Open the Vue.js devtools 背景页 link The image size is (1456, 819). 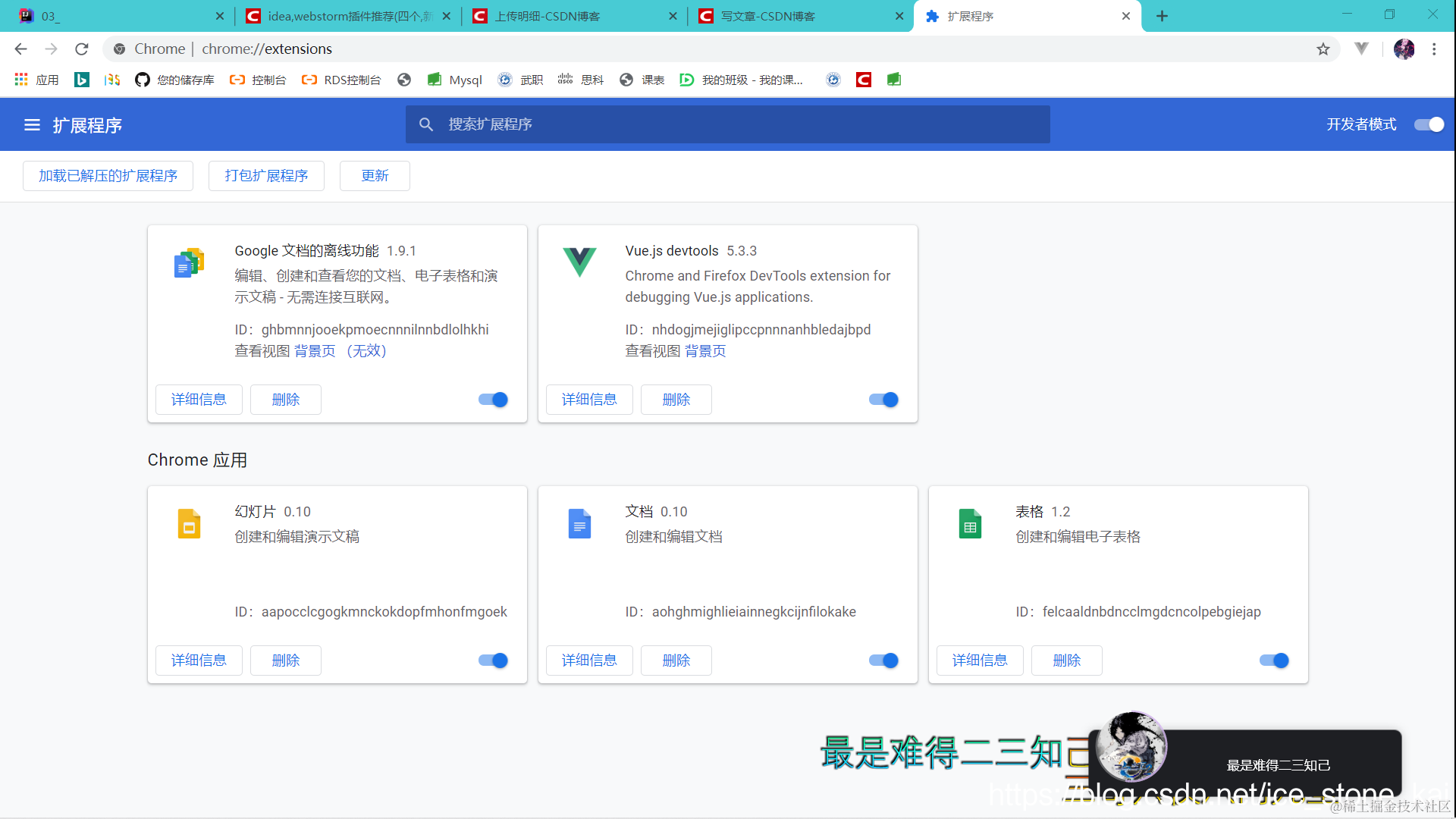pos(705,351)
